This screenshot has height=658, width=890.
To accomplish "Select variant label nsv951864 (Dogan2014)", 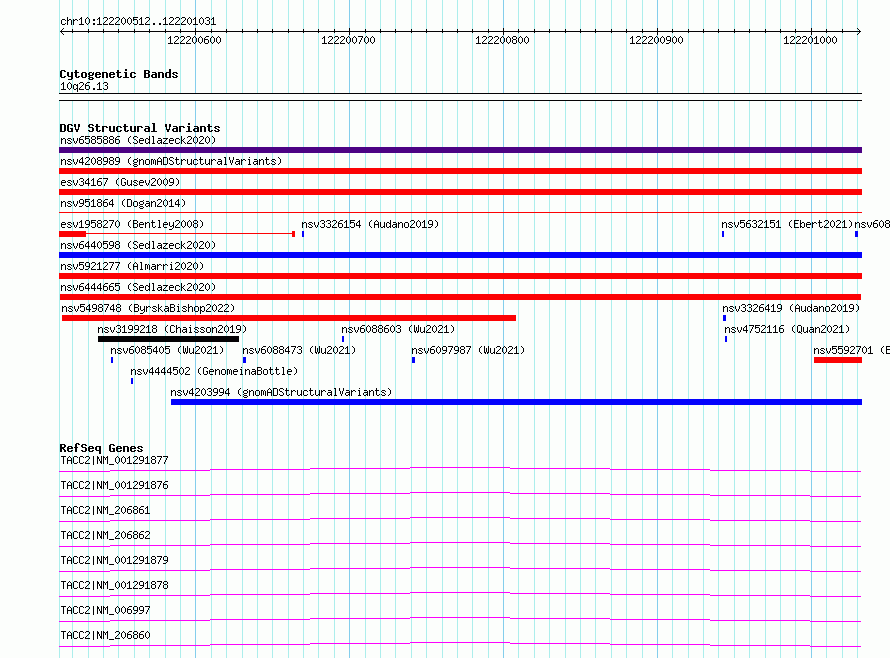I will pos(123,203).
